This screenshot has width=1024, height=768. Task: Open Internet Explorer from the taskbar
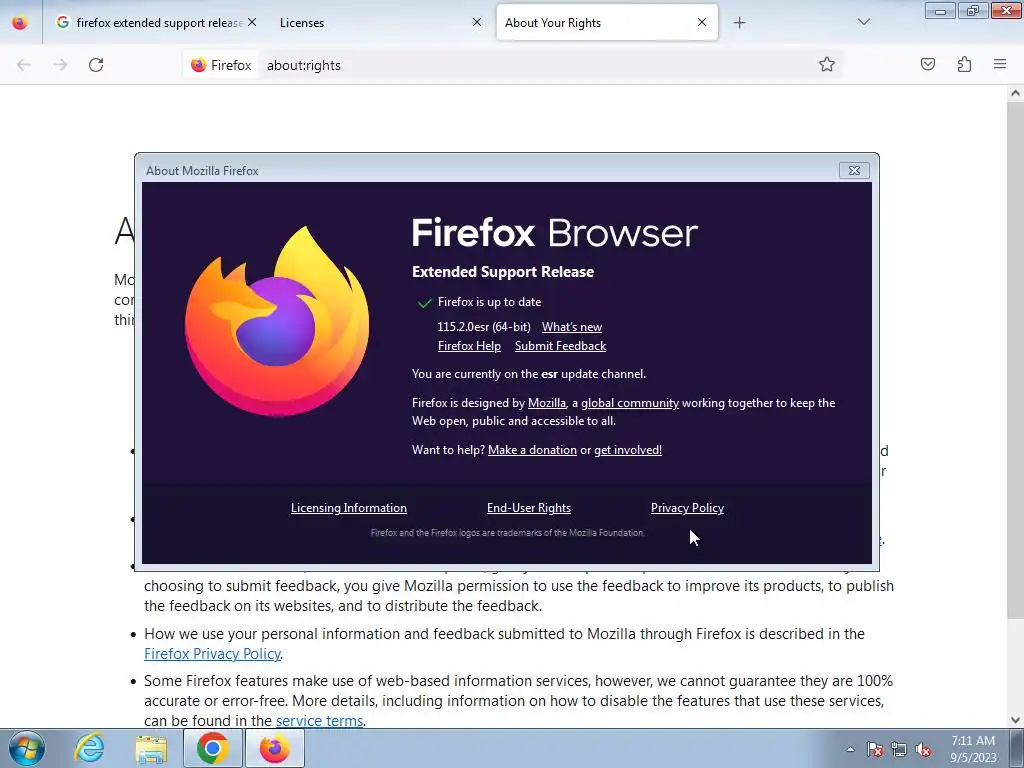[x=89, y=748]
